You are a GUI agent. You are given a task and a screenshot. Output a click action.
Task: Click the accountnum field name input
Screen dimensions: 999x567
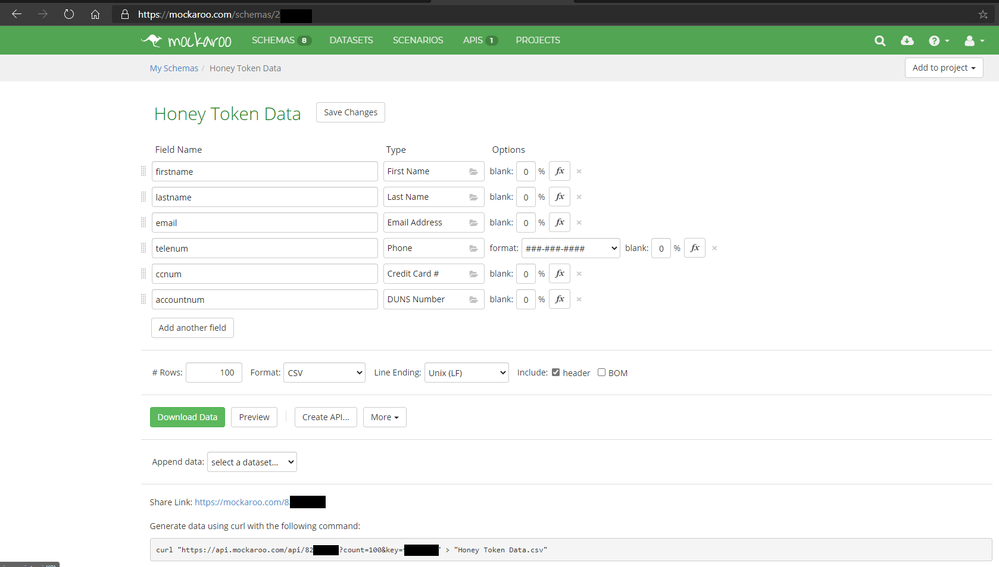pos(264,299)
